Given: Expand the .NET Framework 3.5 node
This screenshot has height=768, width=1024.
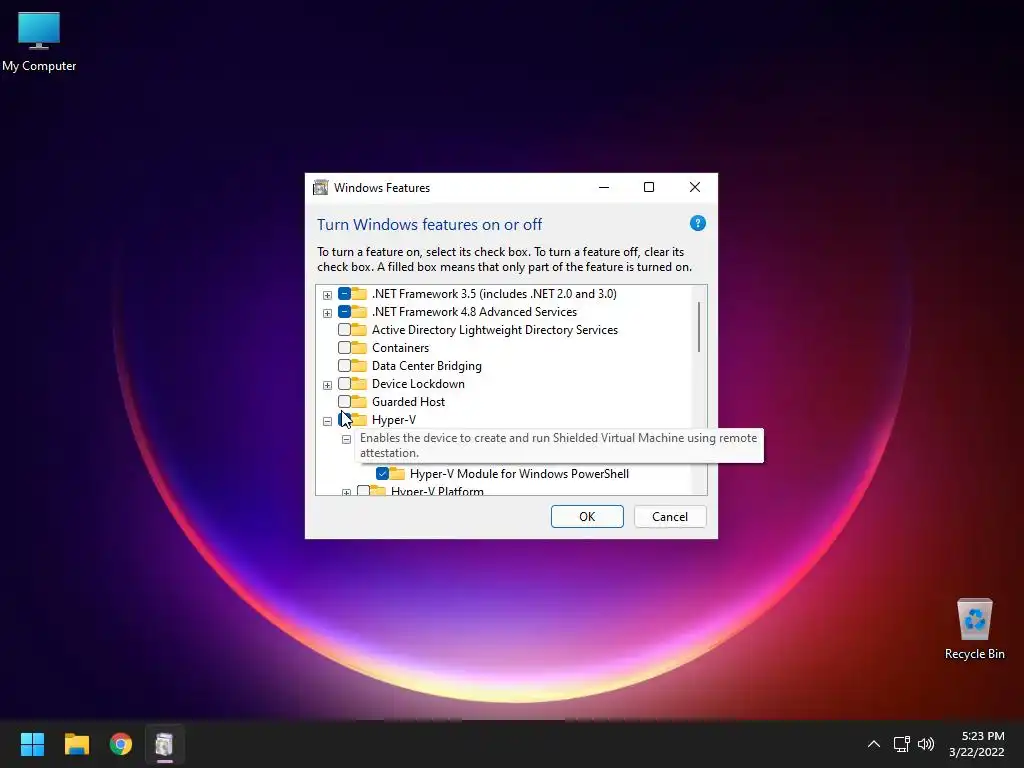Looking at the screenshot, I should tap(327, 295).
